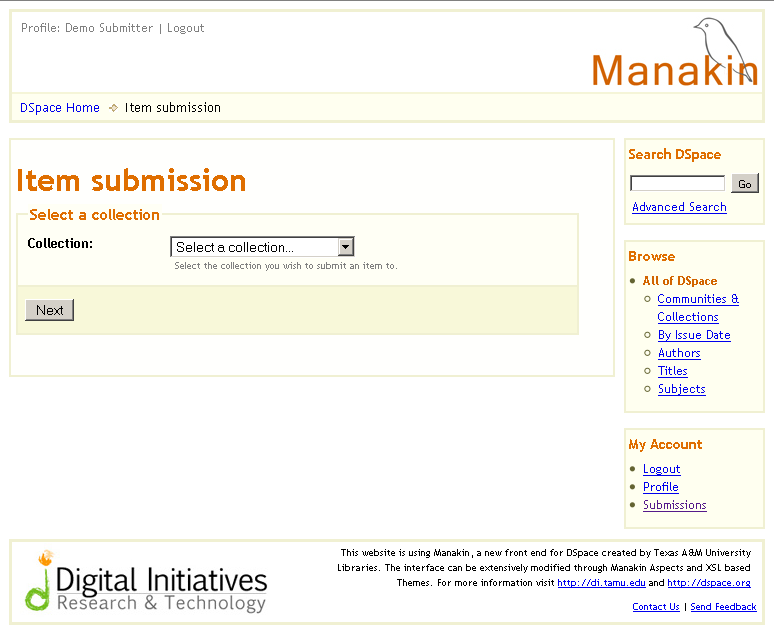Screen dimensions: 774x634
Task: Go to DSpace Home breadcrumb
Action: (x=60, y=108)
